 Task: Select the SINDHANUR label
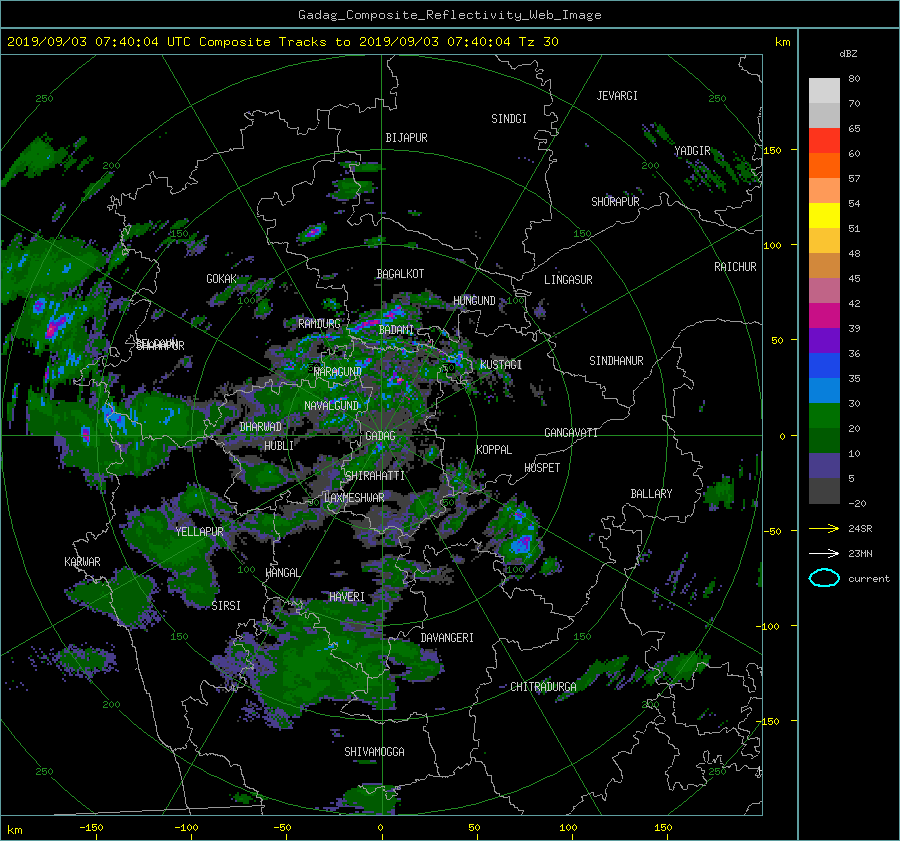click(616, 361)
